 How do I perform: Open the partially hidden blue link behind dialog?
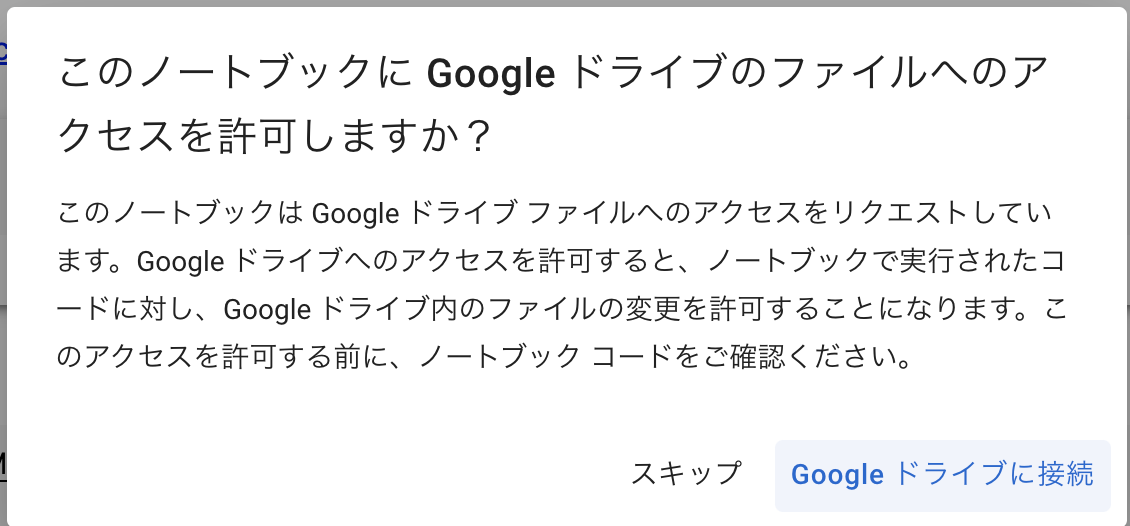click(x=3, y=52)
